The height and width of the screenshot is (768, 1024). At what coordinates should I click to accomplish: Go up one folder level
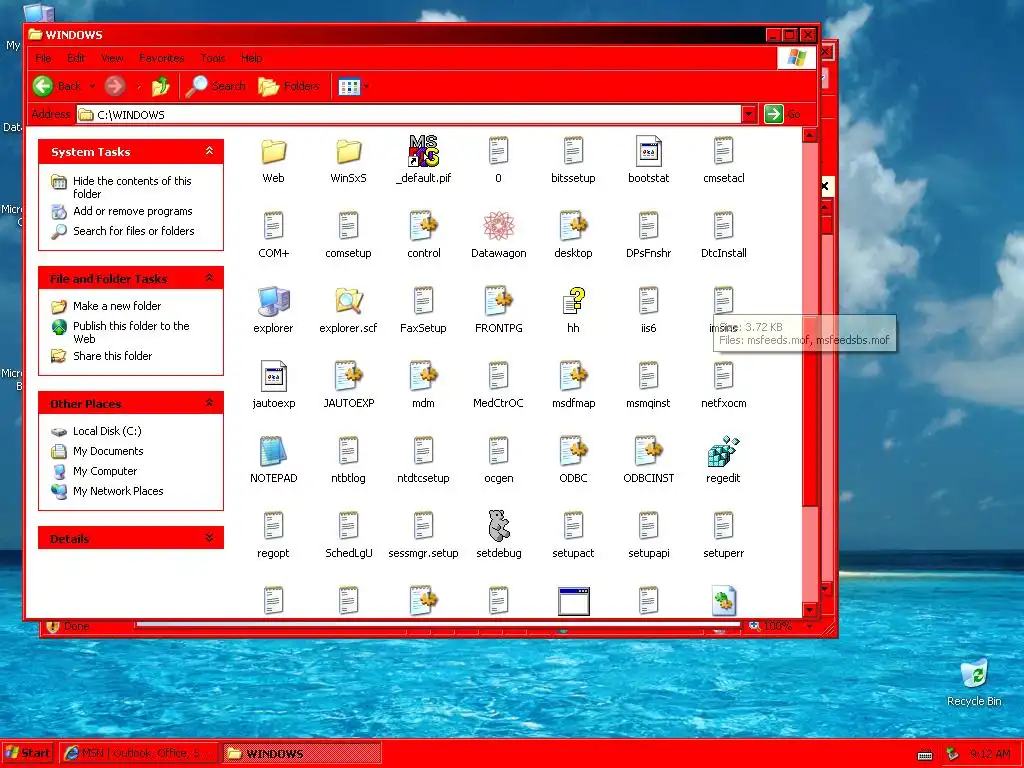(x=160, y=86)
